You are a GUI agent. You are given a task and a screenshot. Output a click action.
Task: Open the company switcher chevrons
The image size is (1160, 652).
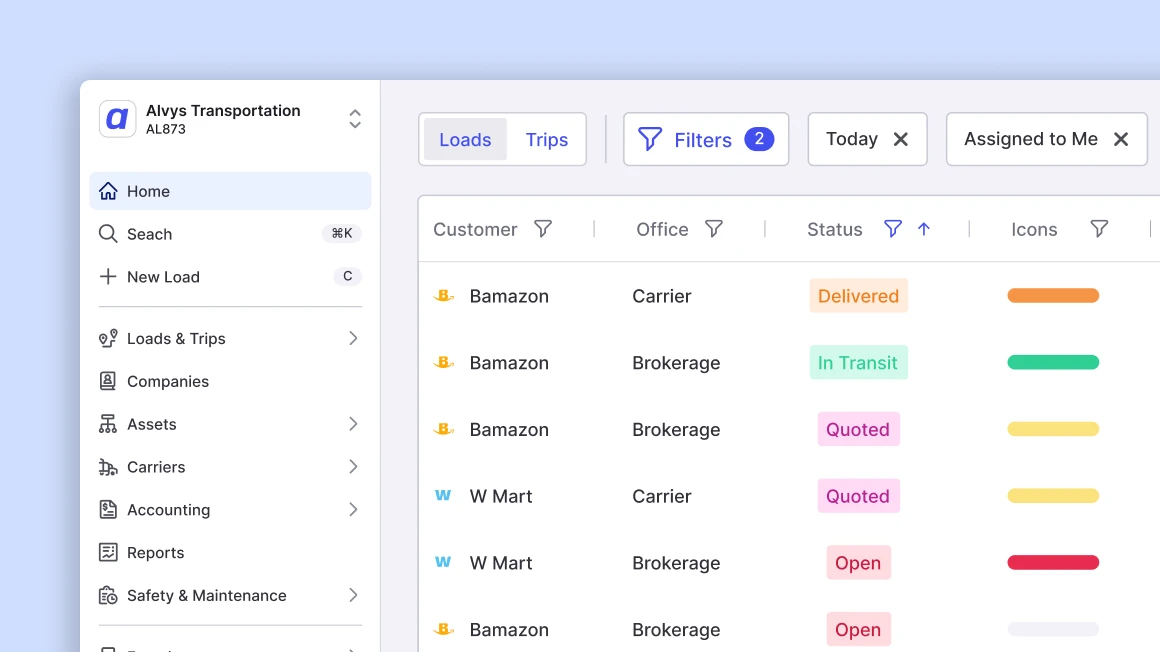pos(355,119)
